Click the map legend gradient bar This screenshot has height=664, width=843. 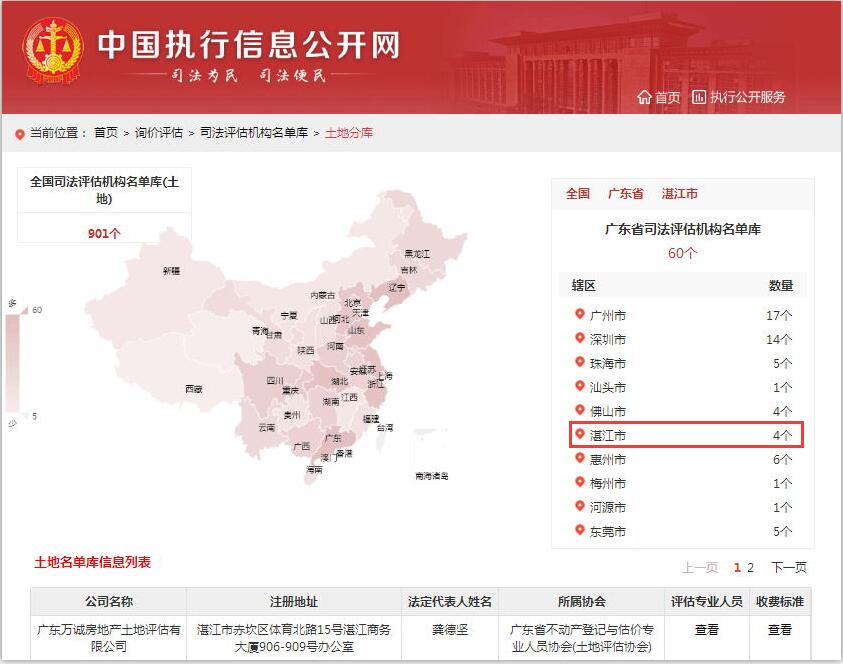(12, 363)
